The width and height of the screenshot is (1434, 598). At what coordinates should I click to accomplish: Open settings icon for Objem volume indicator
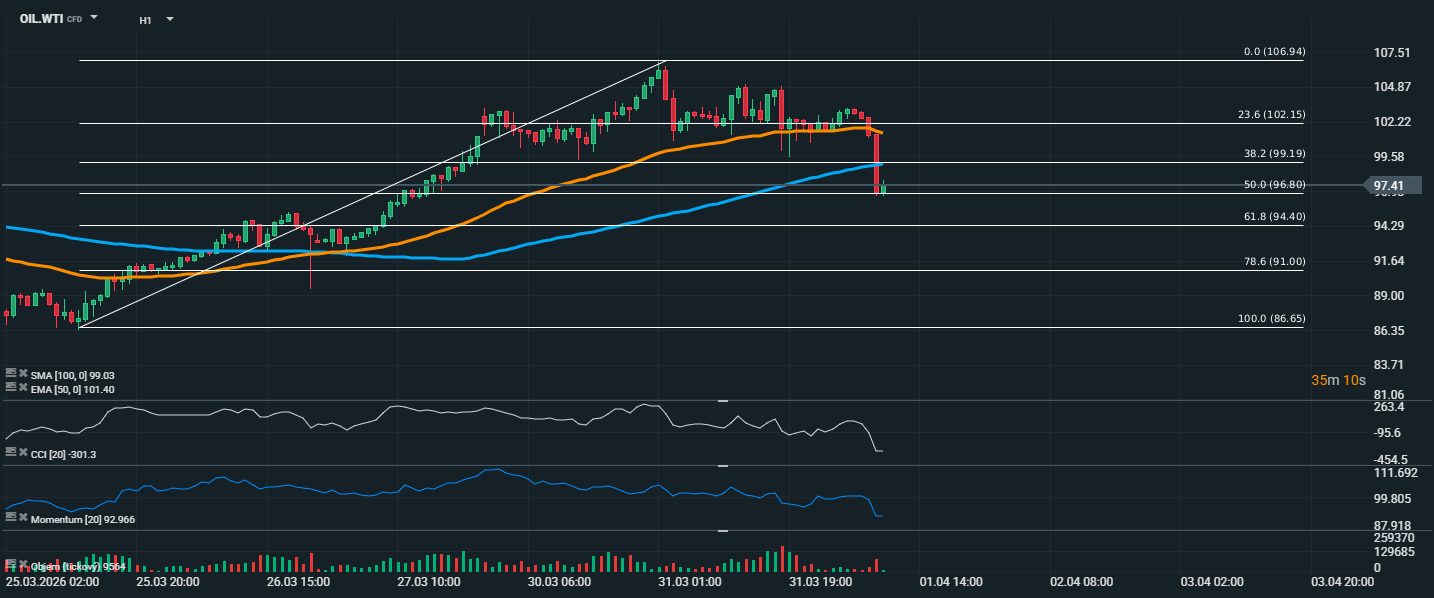(11, 565)
